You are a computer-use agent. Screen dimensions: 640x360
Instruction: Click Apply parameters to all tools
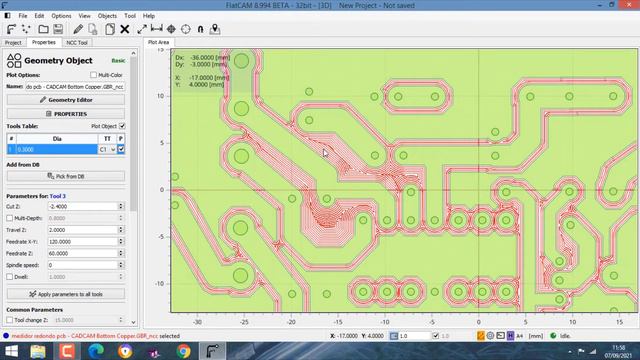66,294
